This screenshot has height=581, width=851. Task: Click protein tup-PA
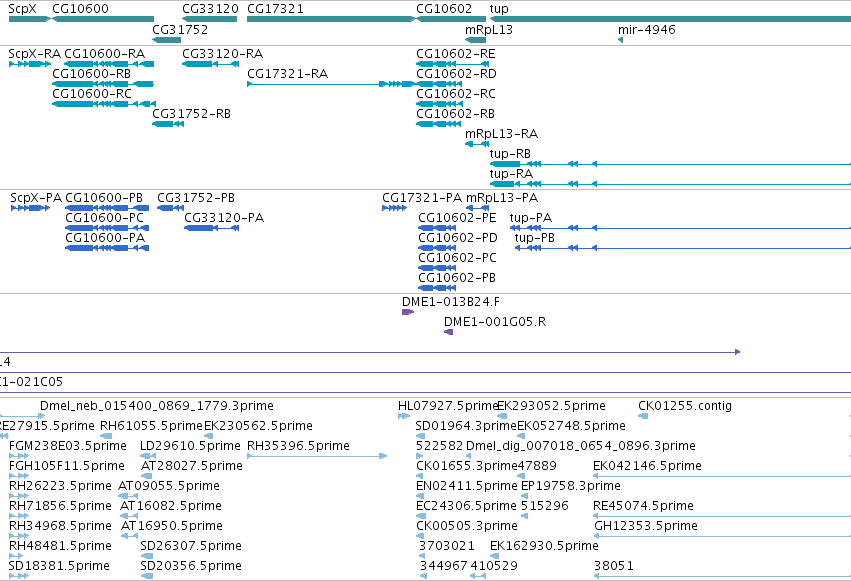pyautogui.click(x=680, y=228)
